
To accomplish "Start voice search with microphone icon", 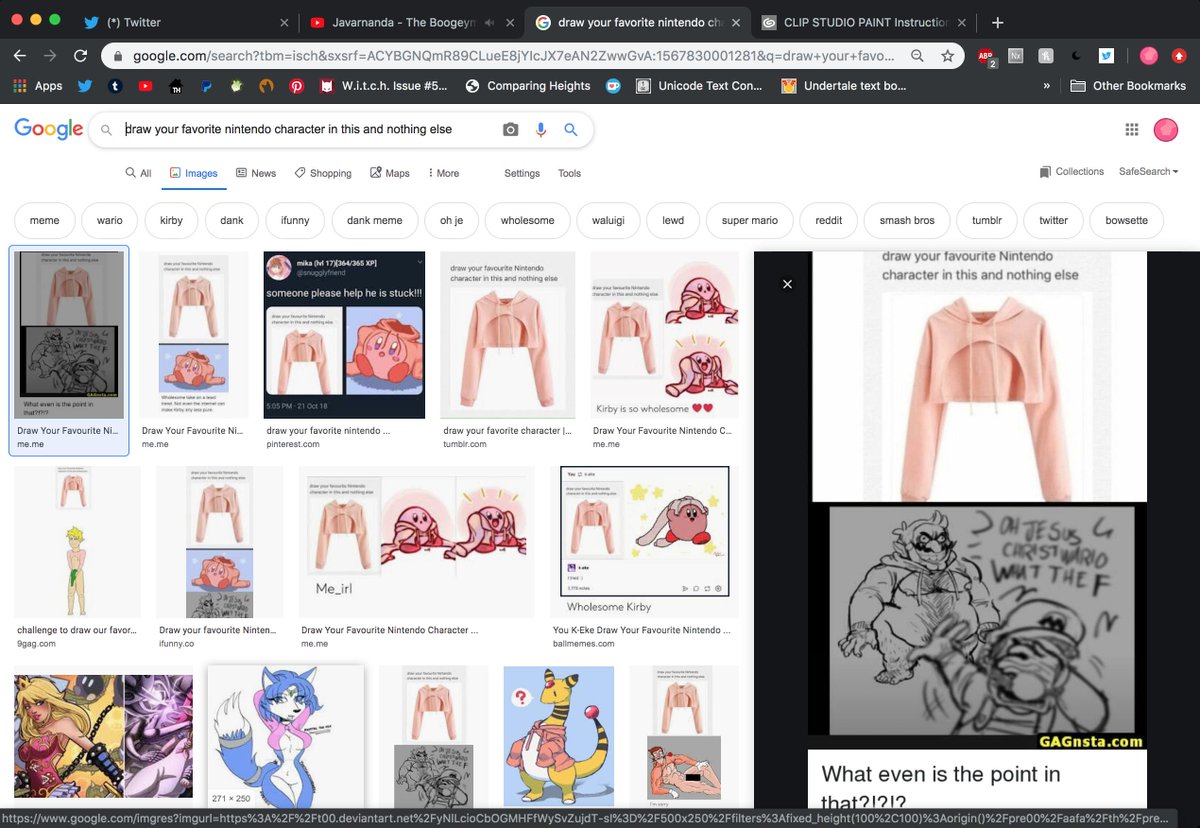I will point(541,129).
